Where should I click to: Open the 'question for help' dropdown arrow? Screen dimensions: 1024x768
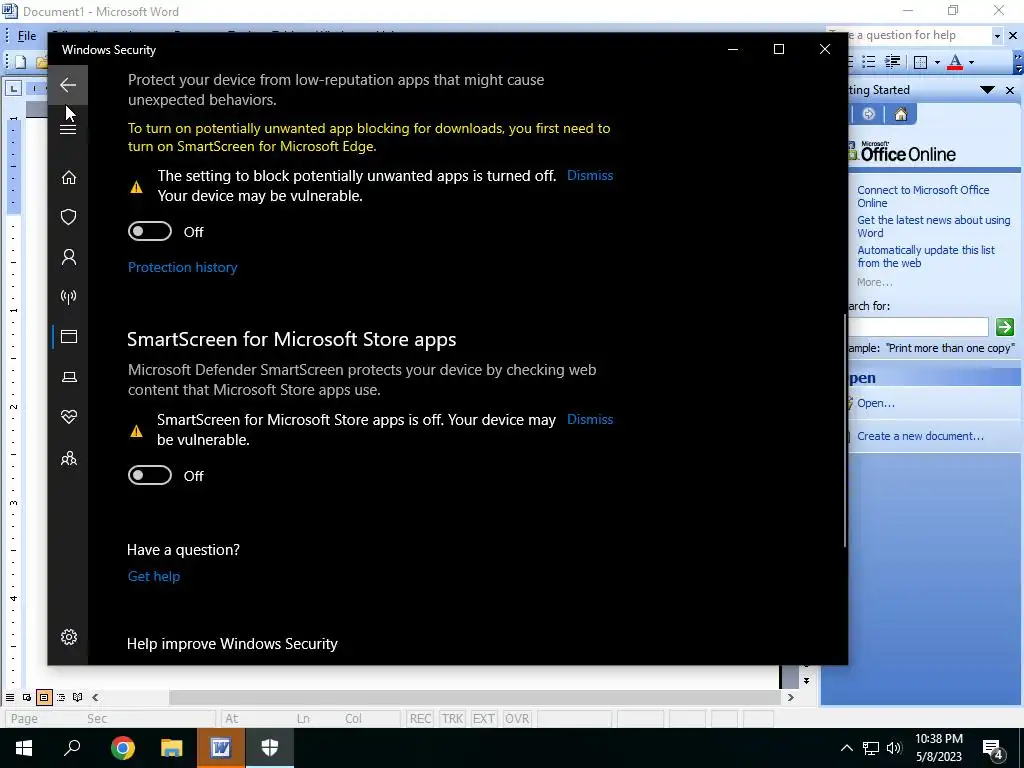click(x=997, y=36)
